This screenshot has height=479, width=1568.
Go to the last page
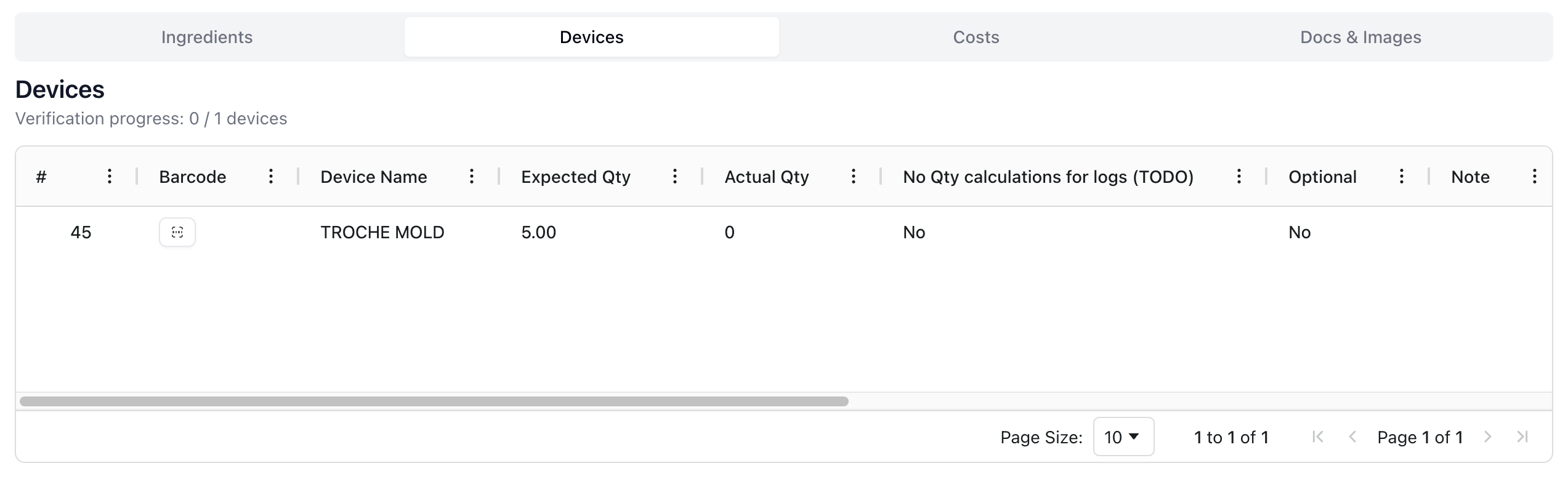pyautogui.click(x=1522, y=437)
